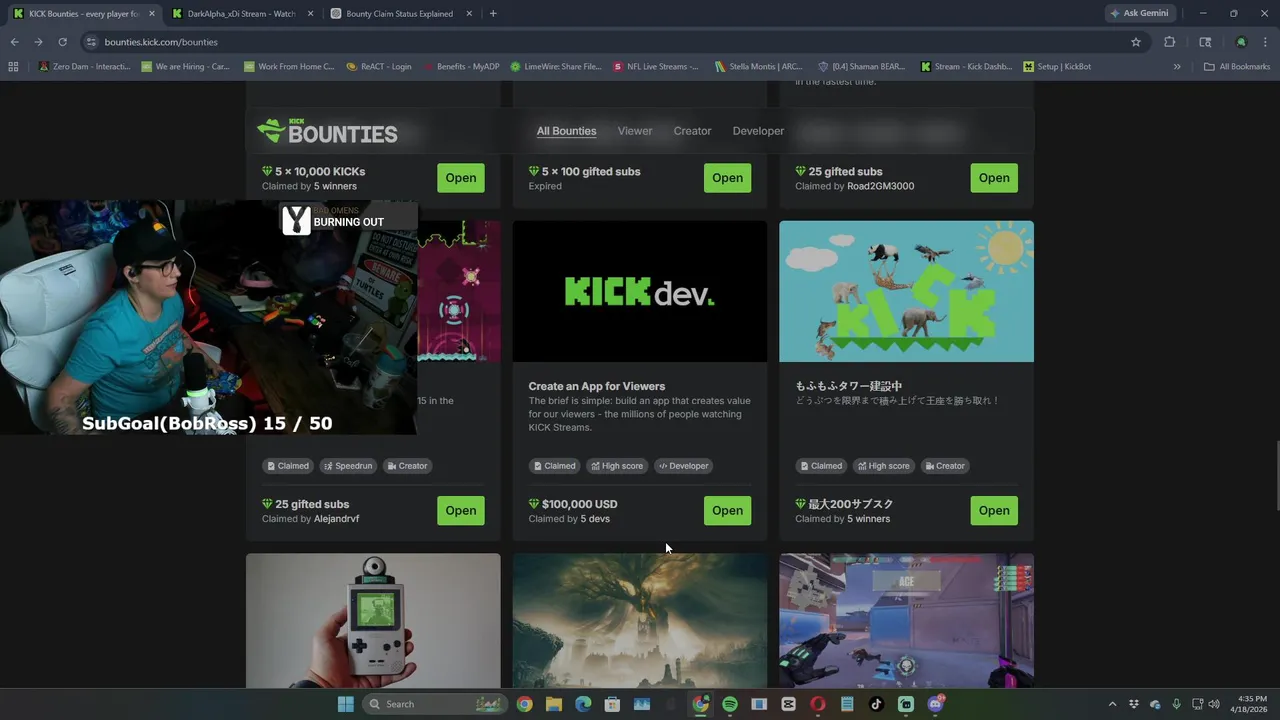Open the 5 × 10,000 KICKs bounty
Viewport: 1280px width, 720px height.
(461, 178)
